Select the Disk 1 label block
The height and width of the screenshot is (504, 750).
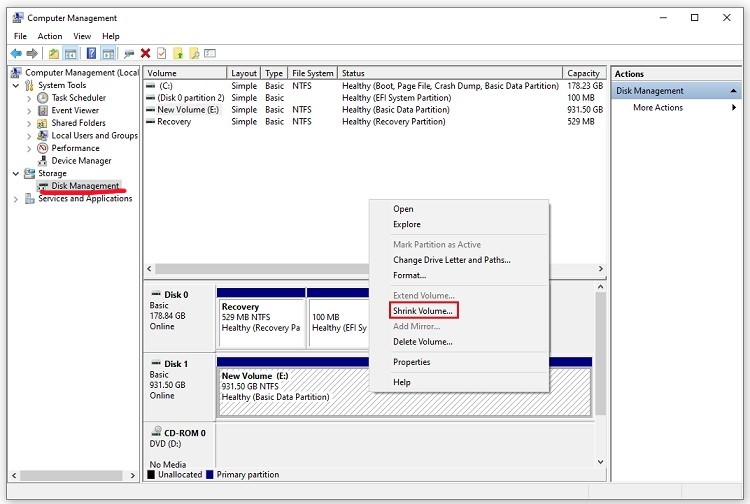(179, 386)
